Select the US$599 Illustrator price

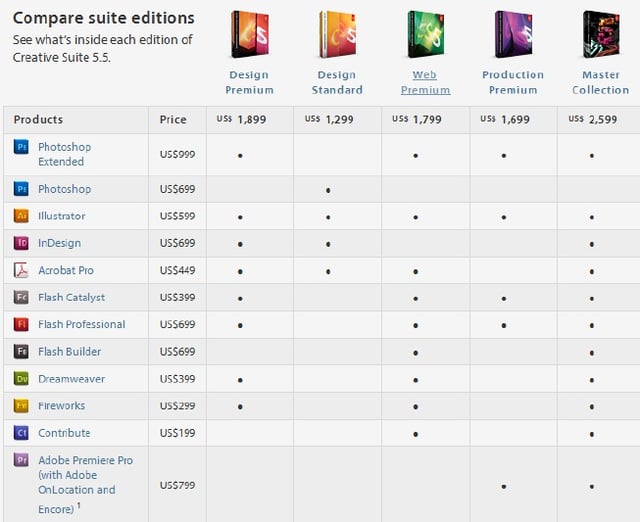coord(178,216)
